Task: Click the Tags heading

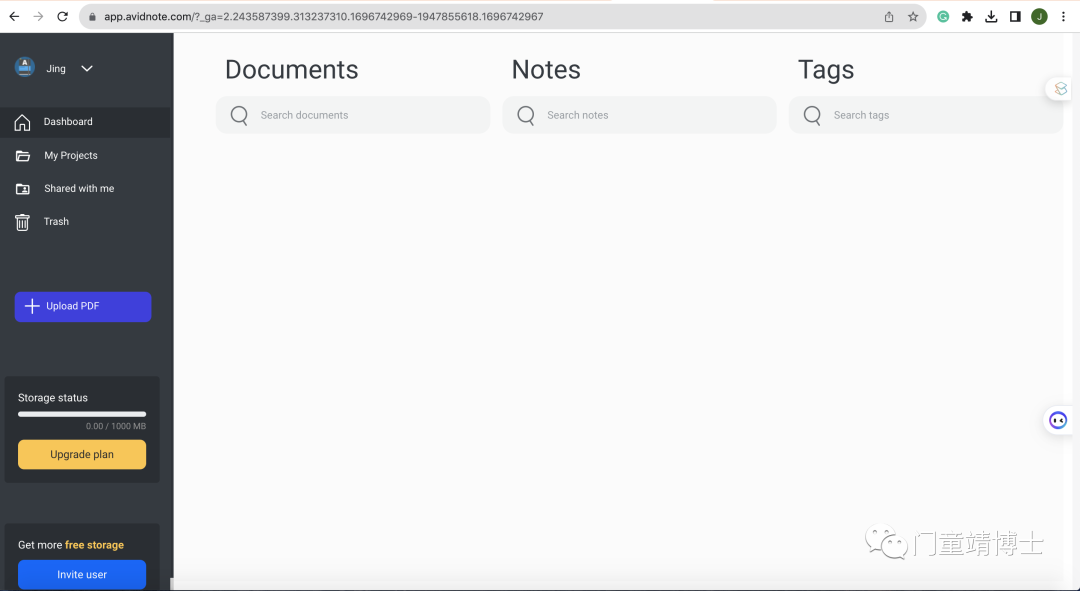Action: [x=826, y=70]
